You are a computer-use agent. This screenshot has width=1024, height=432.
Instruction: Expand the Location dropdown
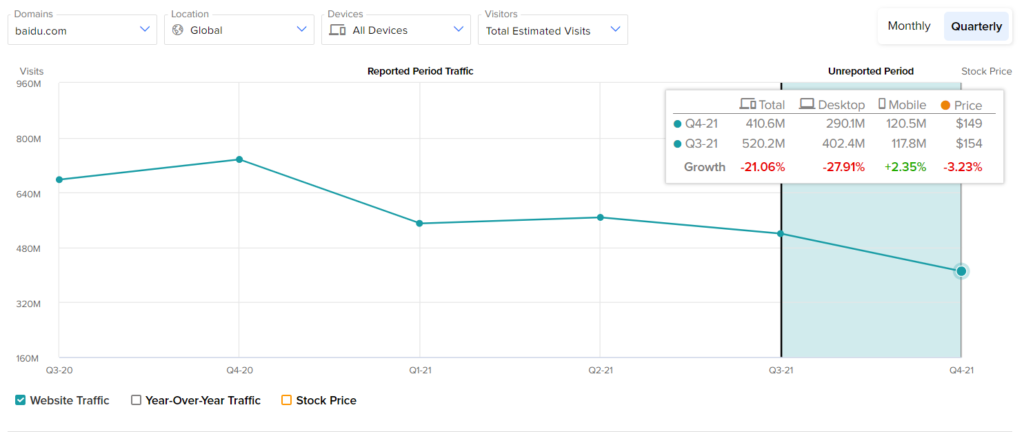[238, 30]
